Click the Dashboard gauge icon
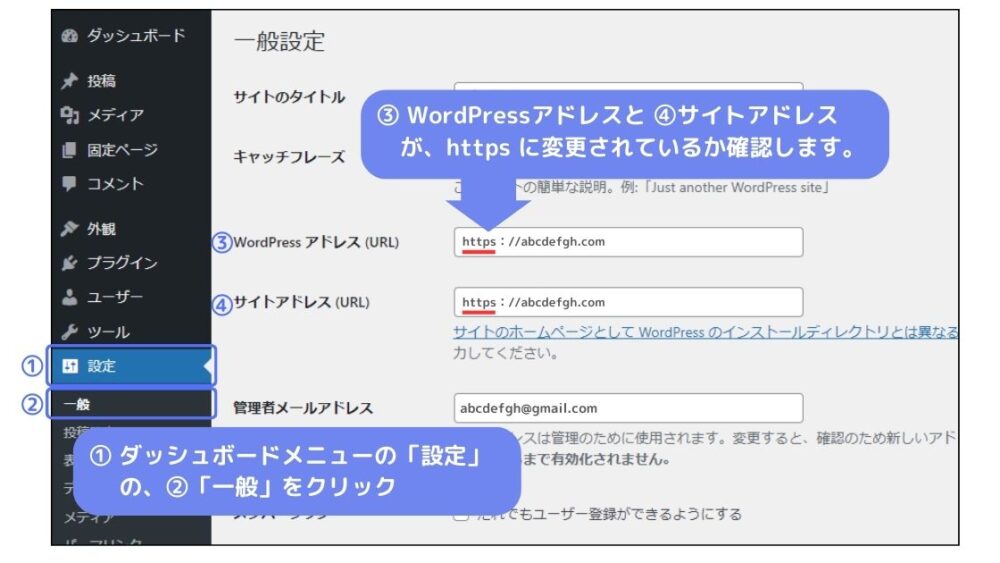1000x563 pixels. pos(70,36)
